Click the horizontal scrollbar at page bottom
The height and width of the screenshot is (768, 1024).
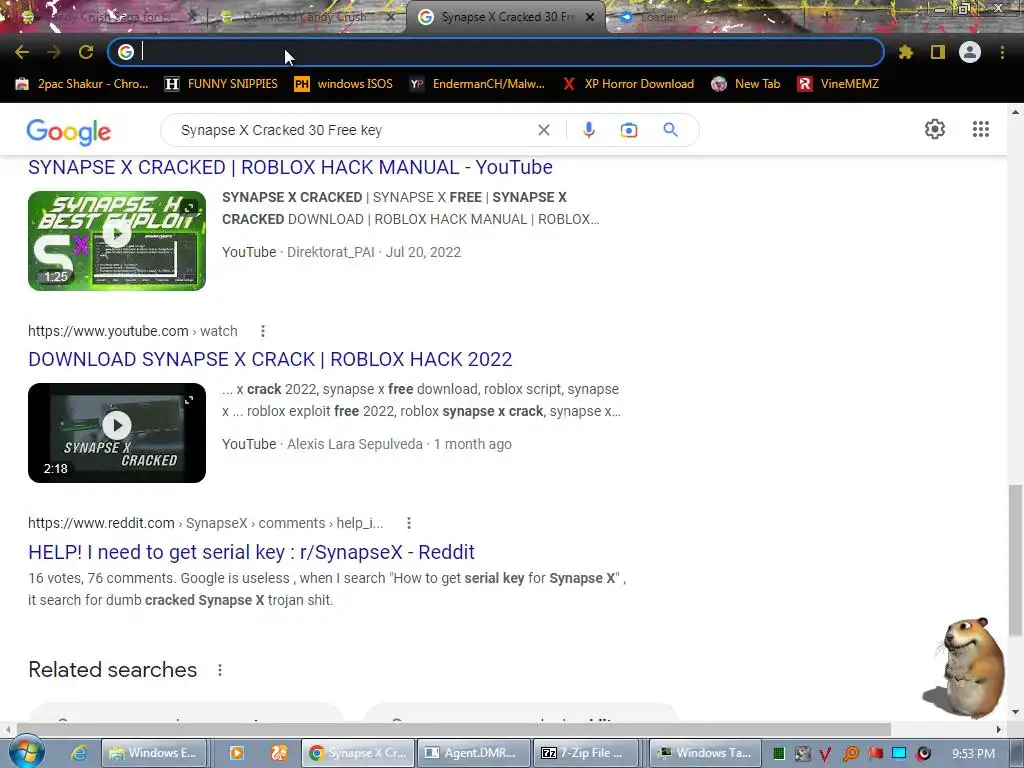pyautogui.click(x=454, y=729)
